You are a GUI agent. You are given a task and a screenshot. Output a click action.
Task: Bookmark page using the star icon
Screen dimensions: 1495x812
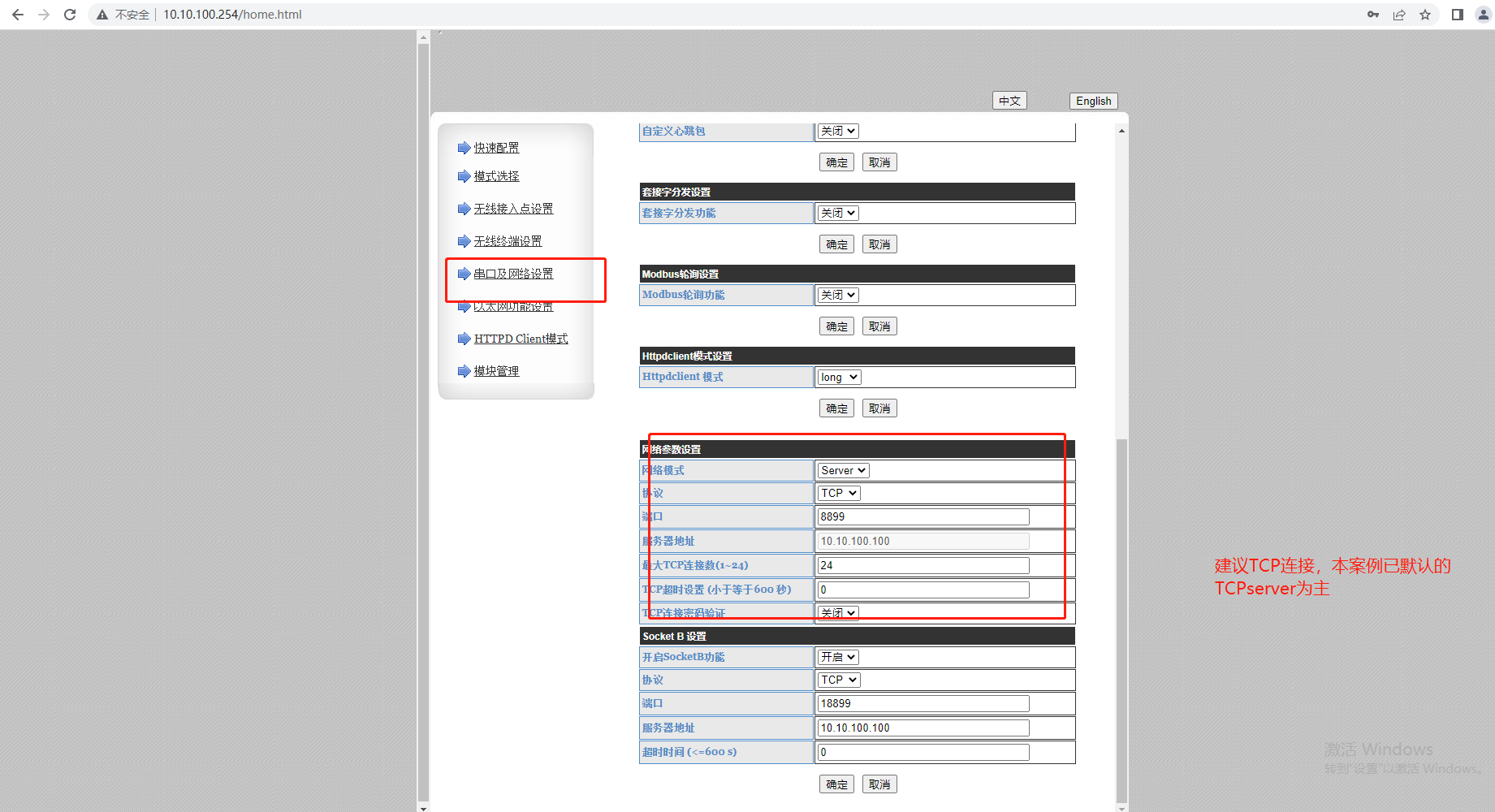[x=1425, y=15]
